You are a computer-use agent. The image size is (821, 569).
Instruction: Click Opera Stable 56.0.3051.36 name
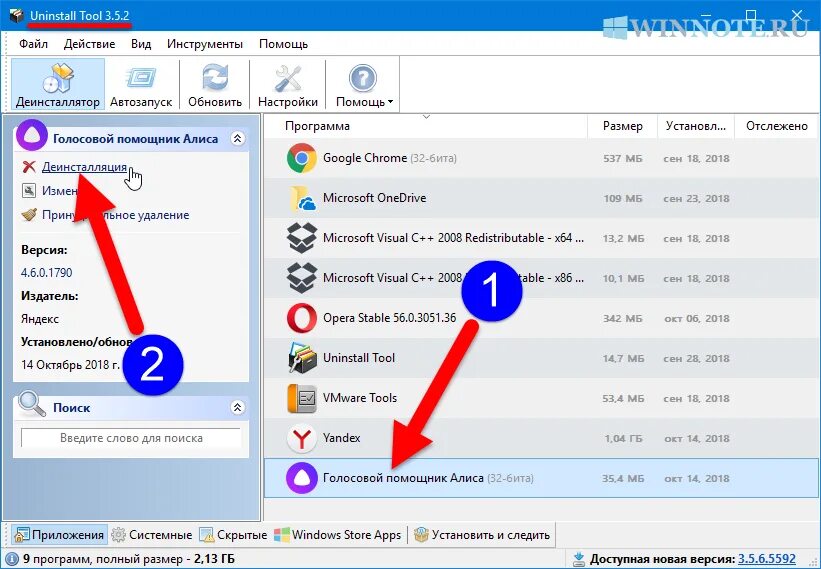[x=390, y=318]
